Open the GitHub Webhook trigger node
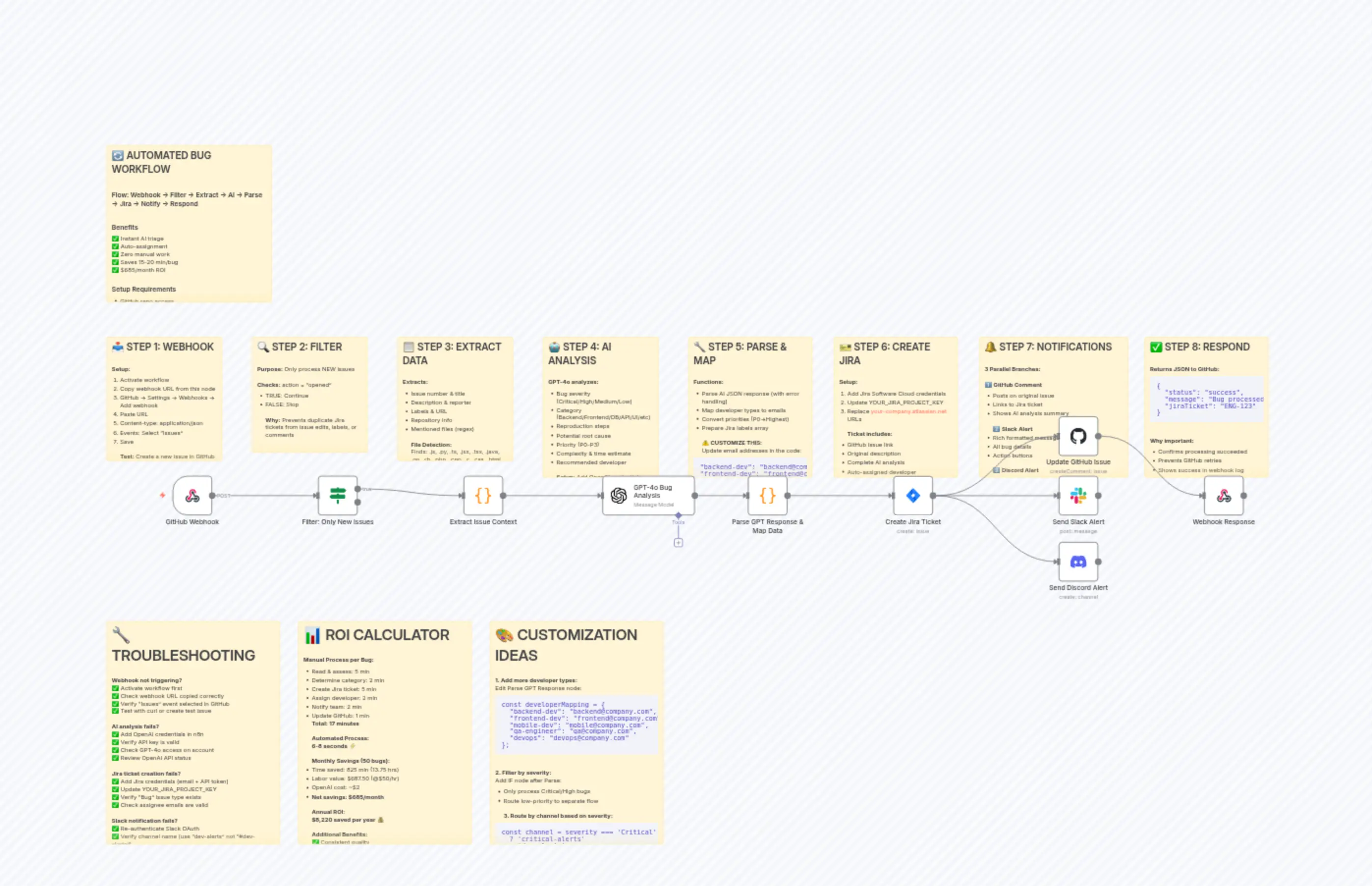 (192, 496)
